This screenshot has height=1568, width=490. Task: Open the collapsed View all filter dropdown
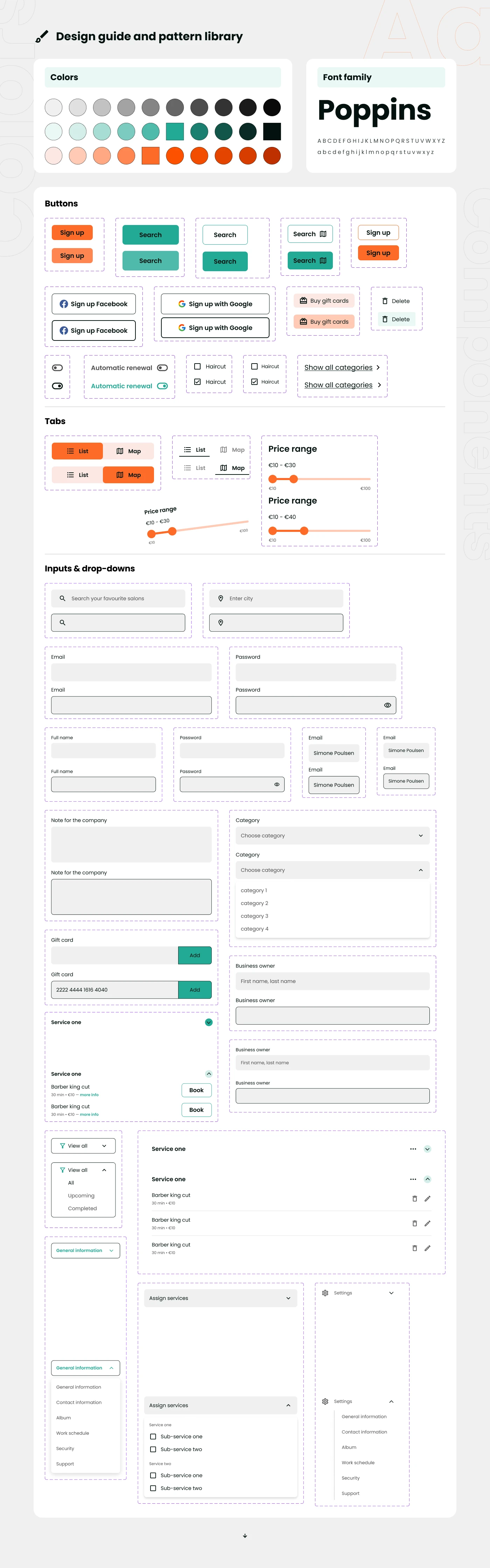tap(83, 1146)
